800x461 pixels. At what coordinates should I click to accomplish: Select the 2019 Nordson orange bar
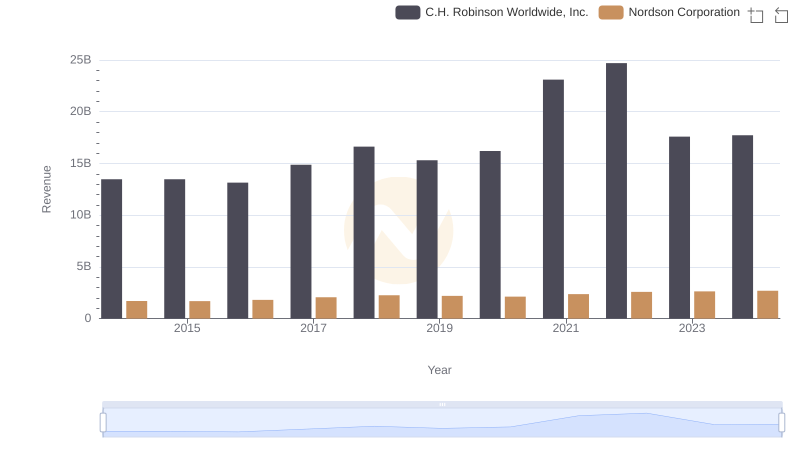(452, 307)
